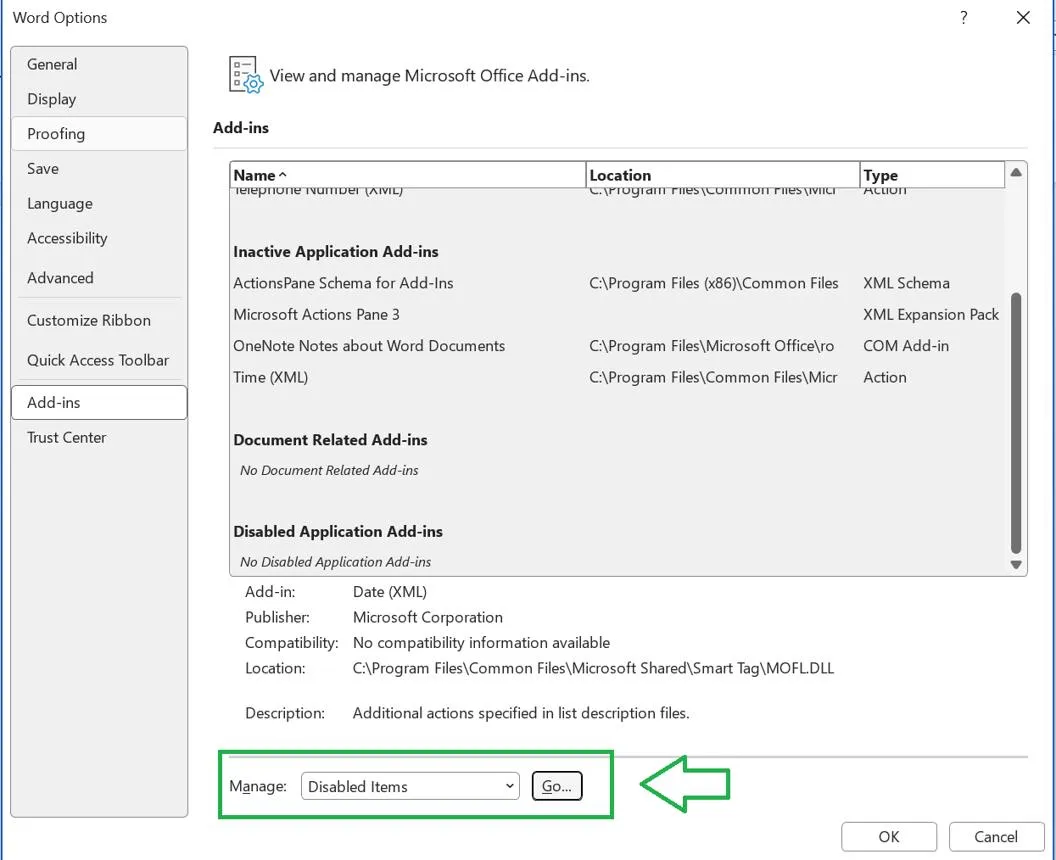
Task: Click the Disabled Application Add-ins heading
Action: 338,531
